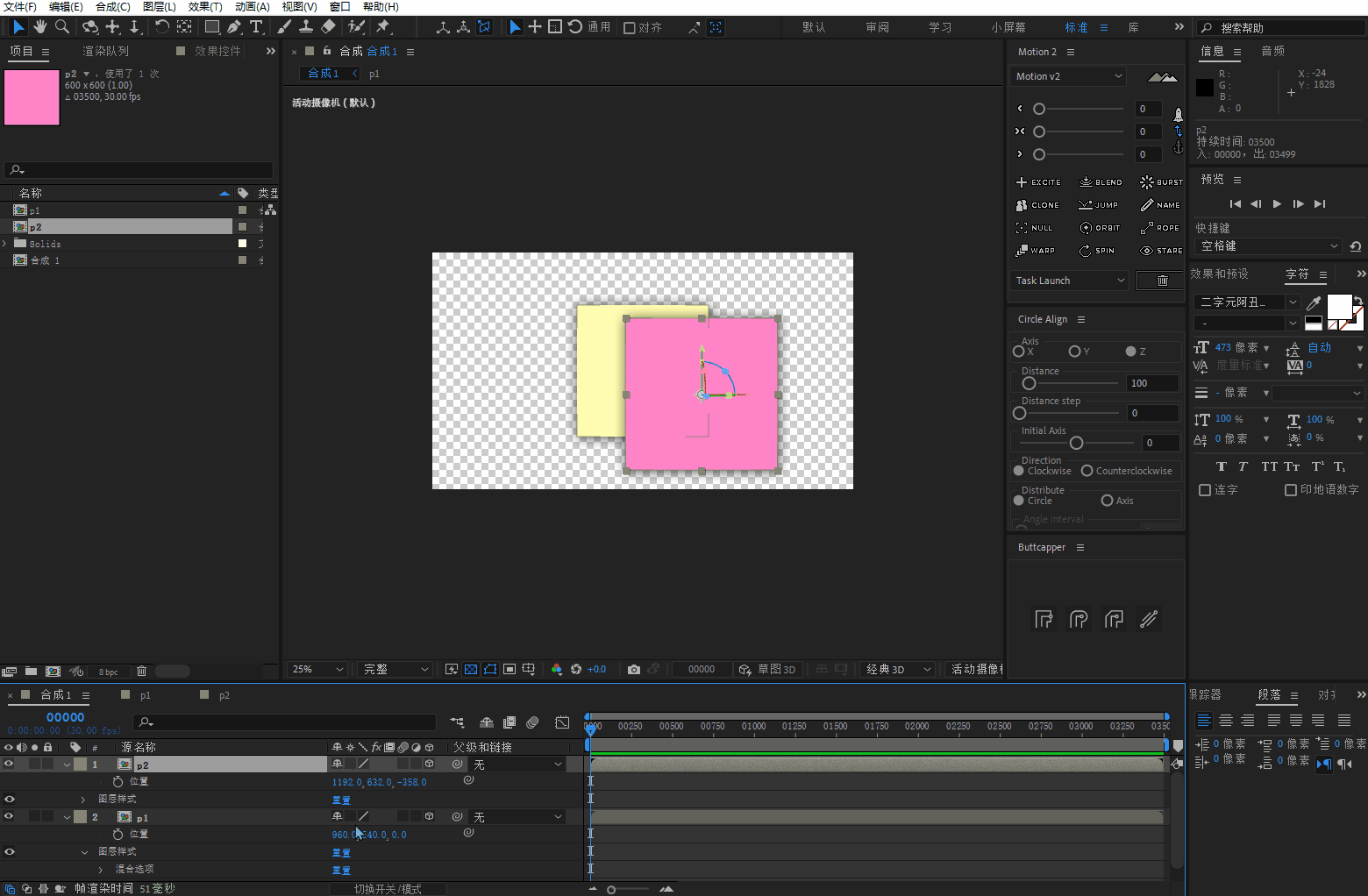Screen dimensions: 1368x896
Task: Click the eyedropper in Character panel
Action: point(1314,302)
